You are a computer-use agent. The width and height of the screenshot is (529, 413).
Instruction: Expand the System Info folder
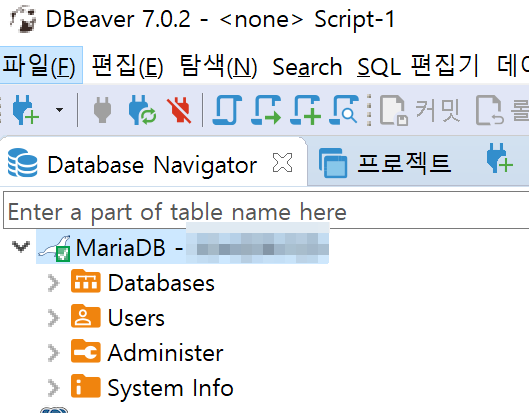coord(53,388)
